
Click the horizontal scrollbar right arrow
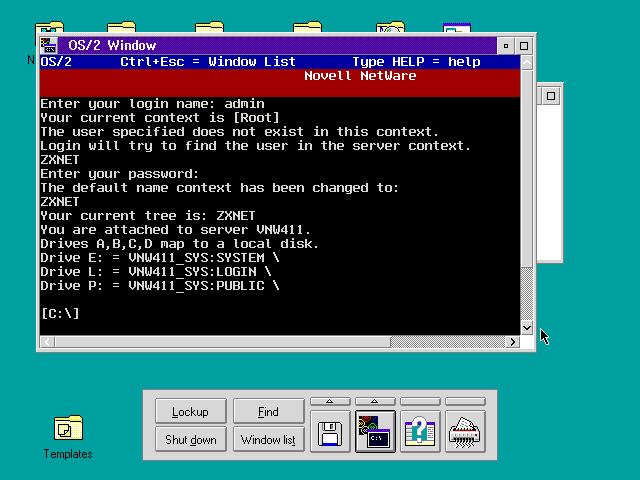pos(513,342)
